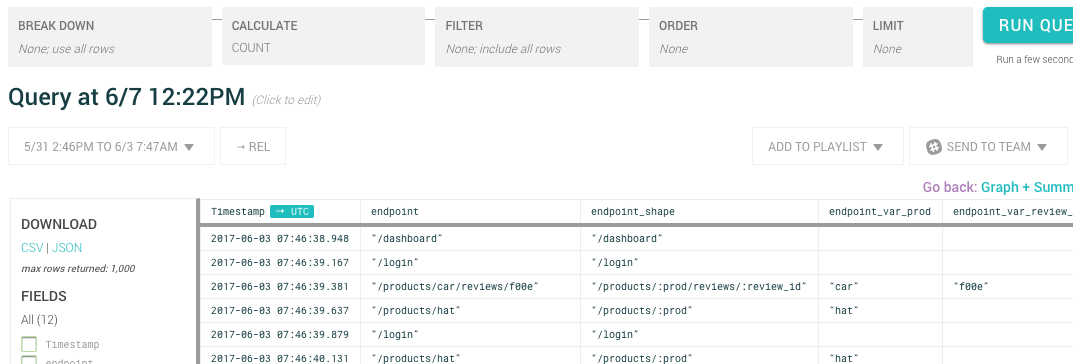
Task: Click the query title to edit
Action: click(x=127, y=97)
